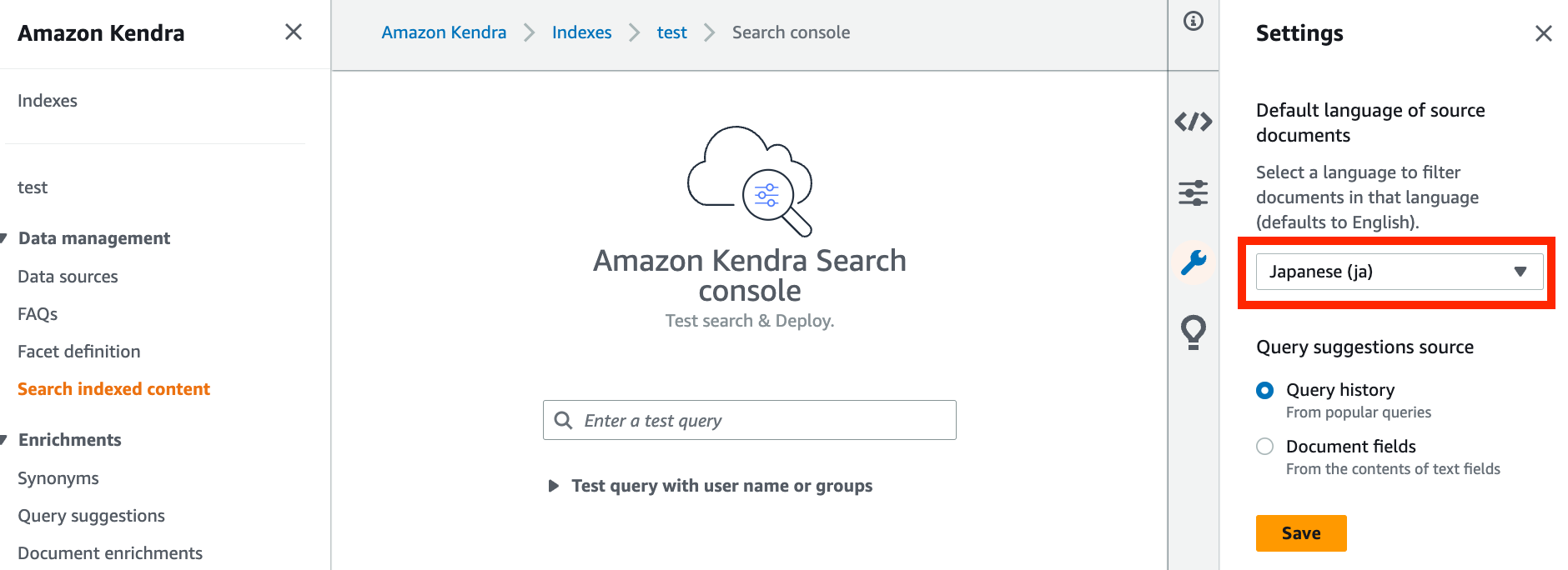Close the Settings panel

[1544, 33]
